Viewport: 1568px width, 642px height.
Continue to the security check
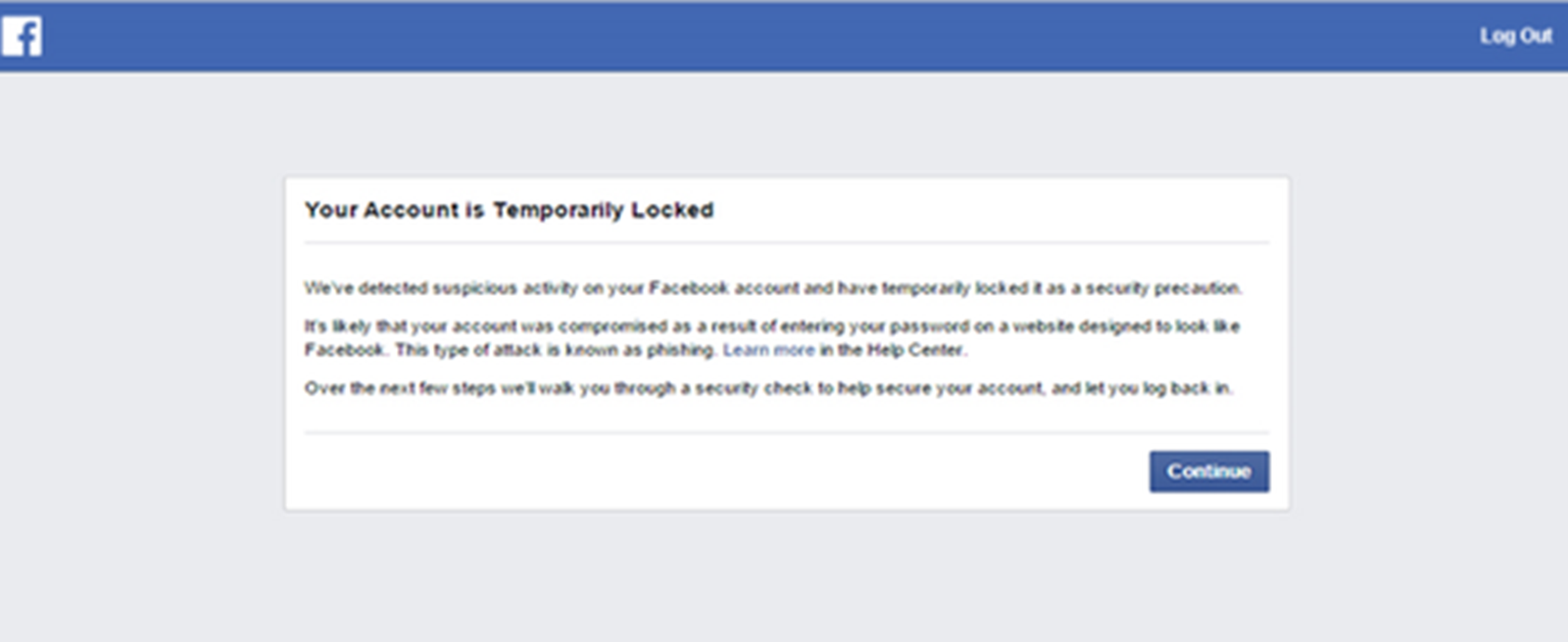tap(1208, 471)
